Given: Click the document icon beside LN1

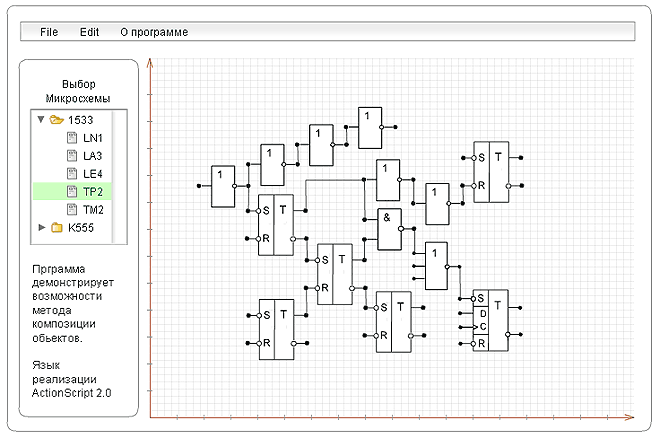Looking at the screenshot, I should click(72, 137).
